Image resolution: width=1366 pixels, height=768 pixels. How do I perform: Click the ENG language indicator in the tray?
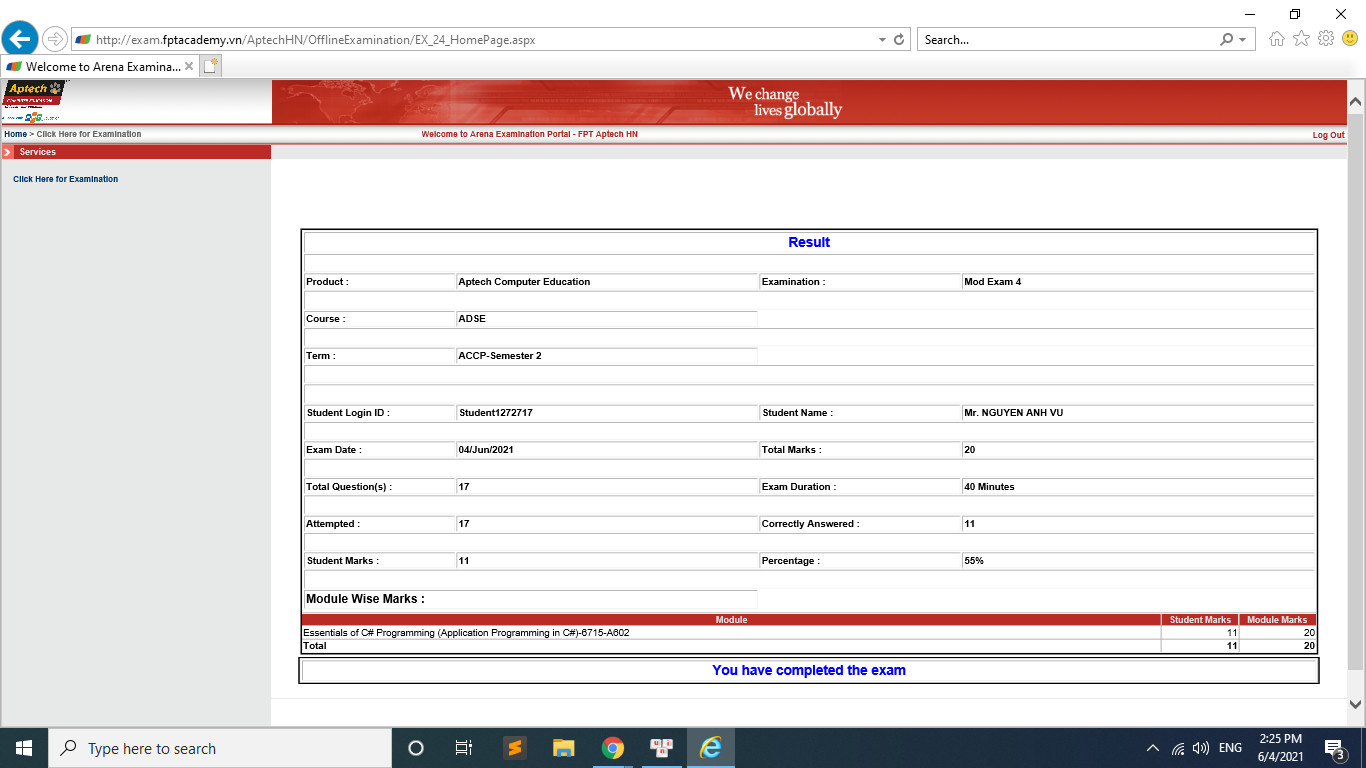[x=1230, y=748]
